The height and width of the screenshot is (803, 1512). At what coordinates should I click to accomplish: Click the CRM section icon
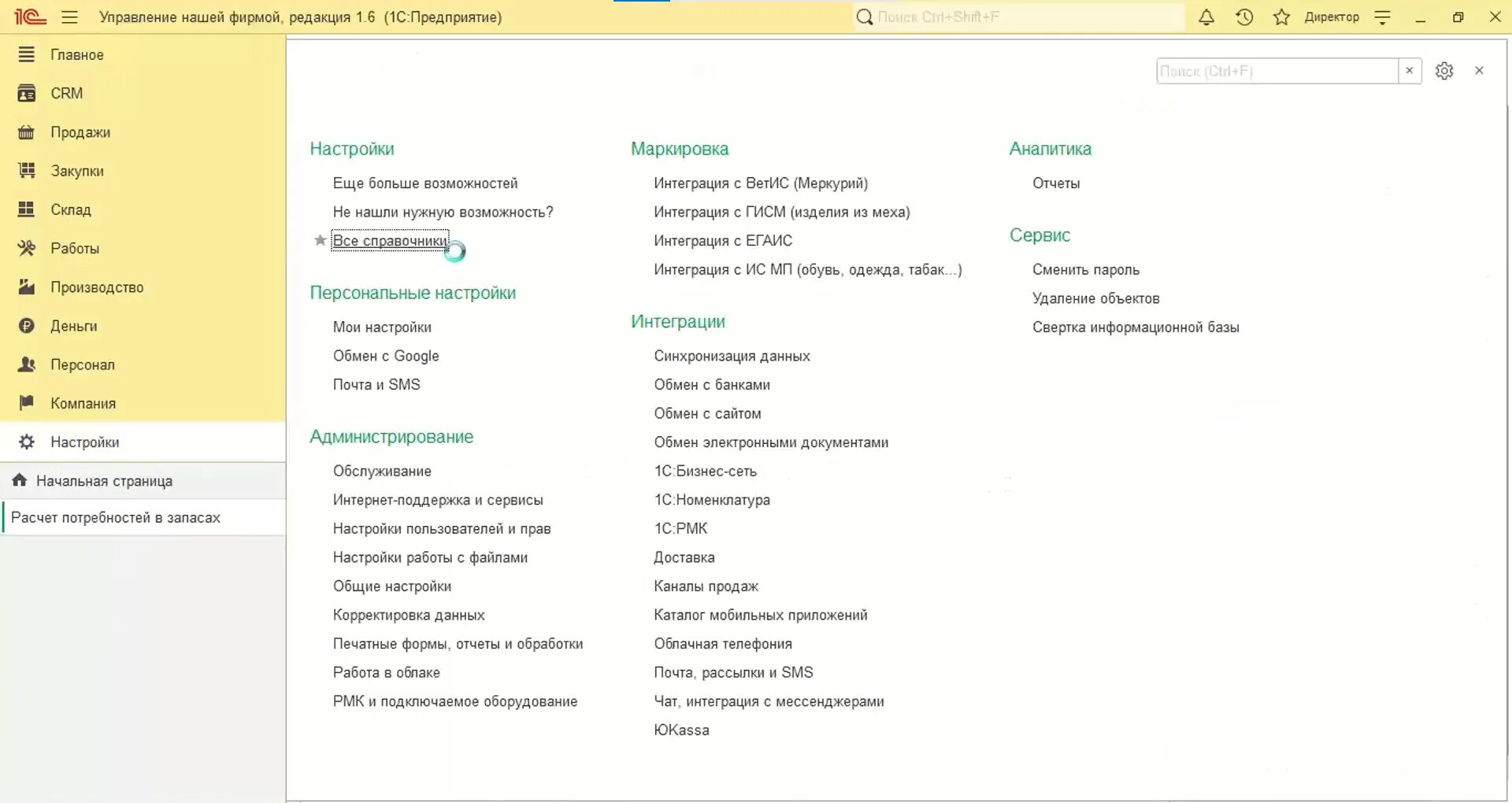coord(27,93)
